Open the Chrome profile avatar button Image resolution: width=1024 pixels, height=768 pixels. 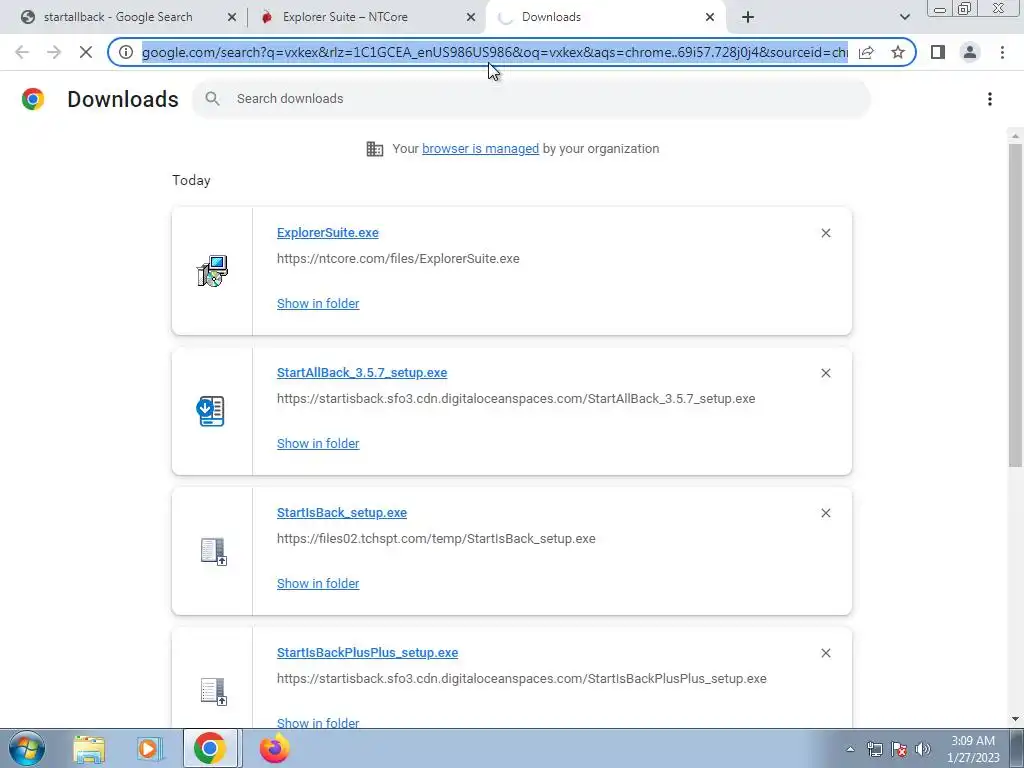970,52
